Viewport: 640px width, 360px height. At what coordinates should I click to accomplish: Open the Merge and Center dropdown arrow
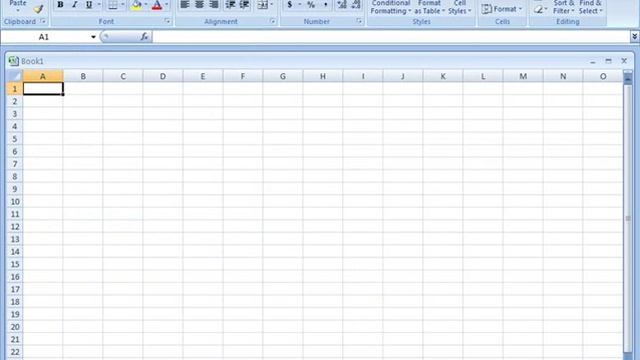pos(272,5)
